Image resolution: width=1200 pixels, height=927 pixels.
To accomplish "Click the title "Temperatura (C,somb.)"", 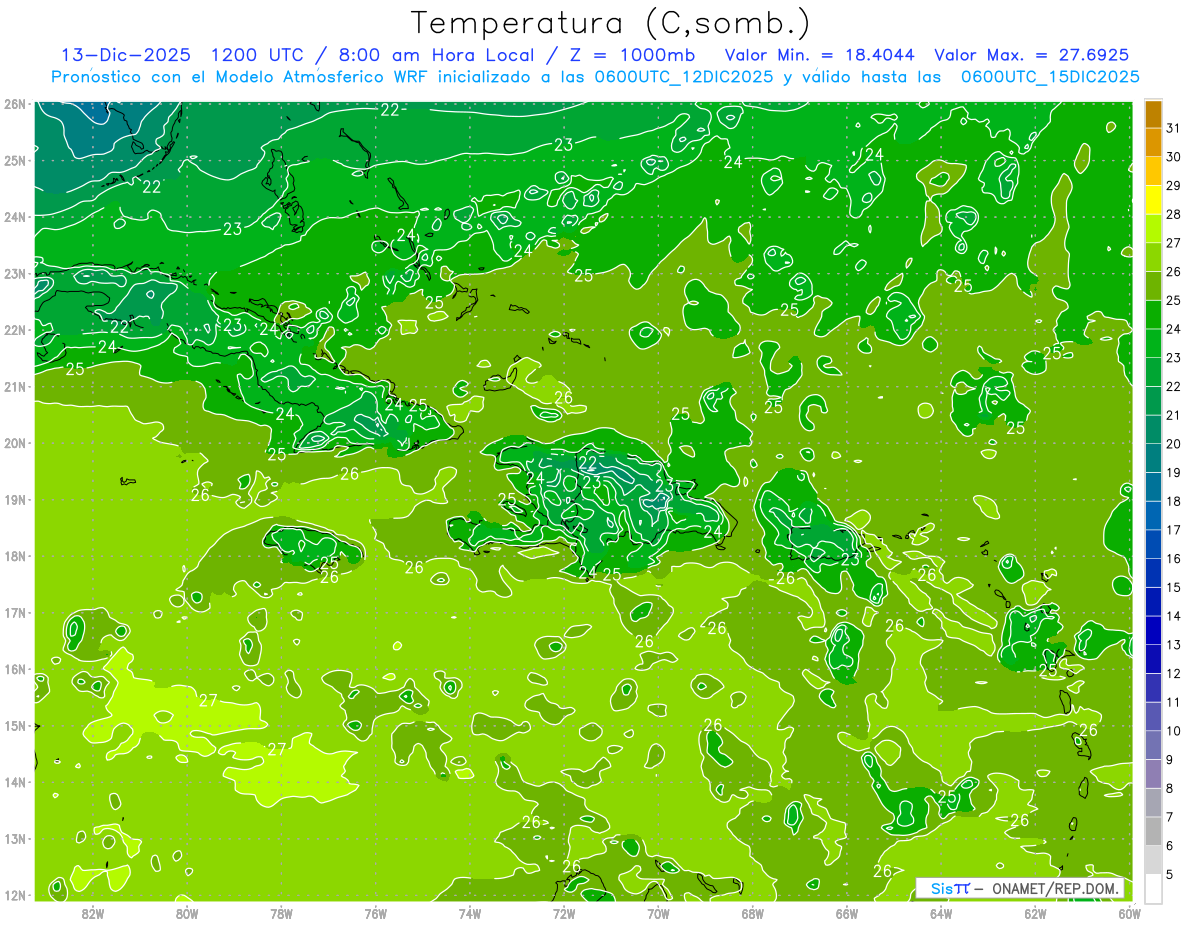I will (611, 23).
